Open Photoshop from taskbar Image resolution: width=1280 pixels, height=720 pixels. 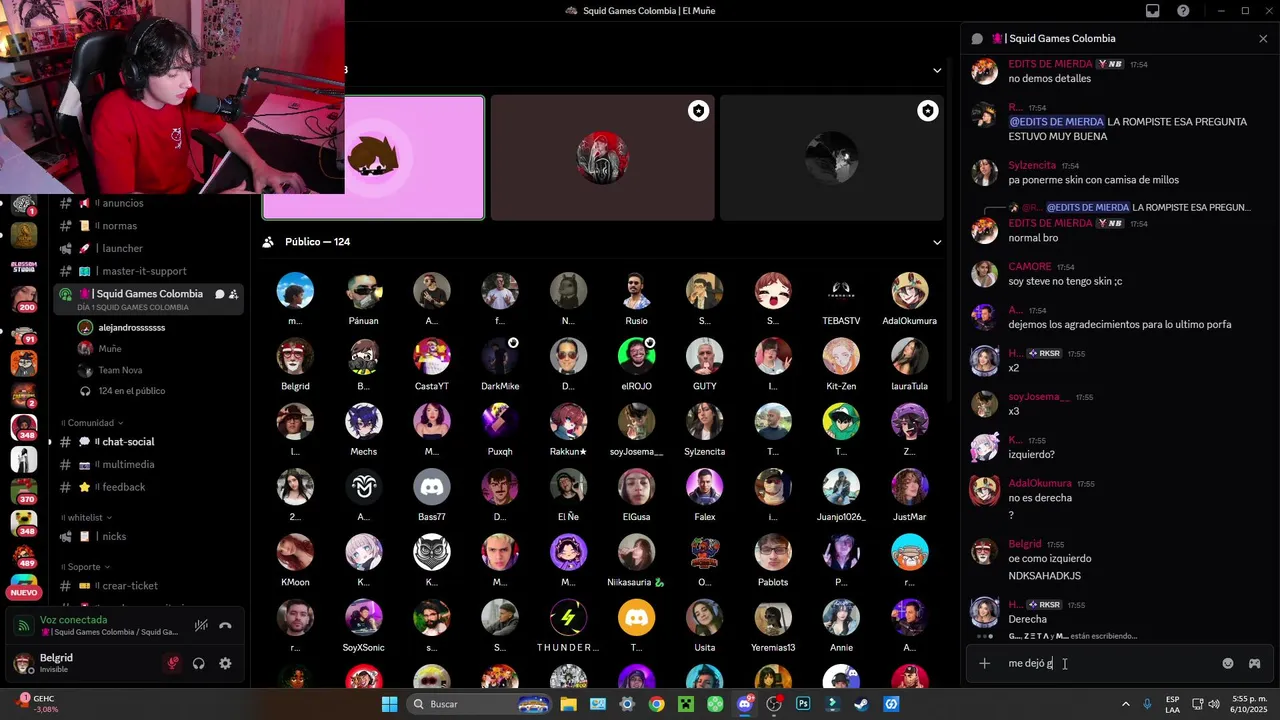point(803,704)
